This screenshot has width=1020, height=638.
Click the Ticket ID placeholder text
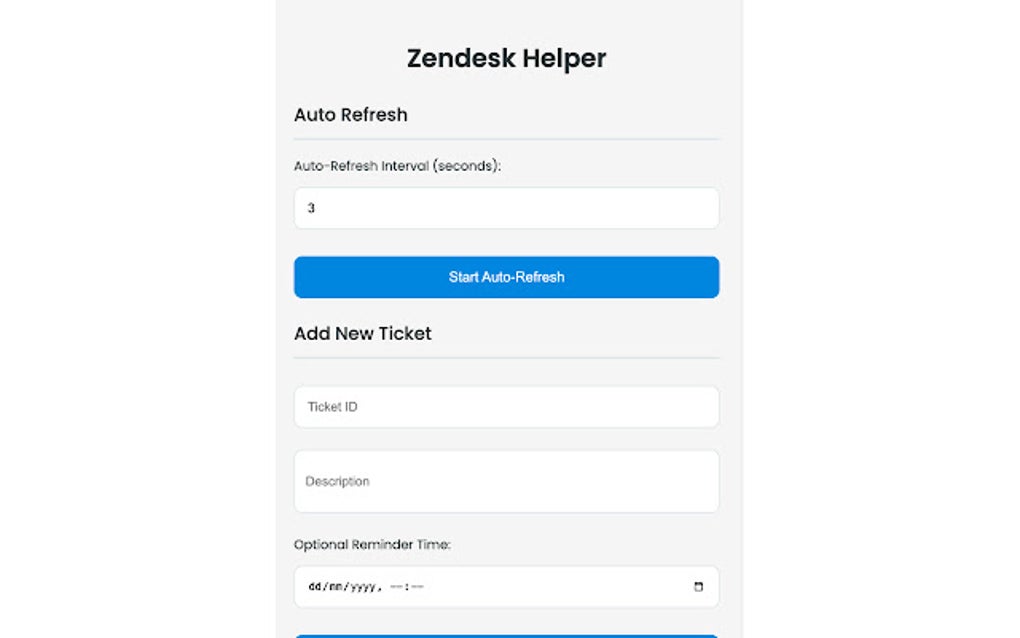331,406
